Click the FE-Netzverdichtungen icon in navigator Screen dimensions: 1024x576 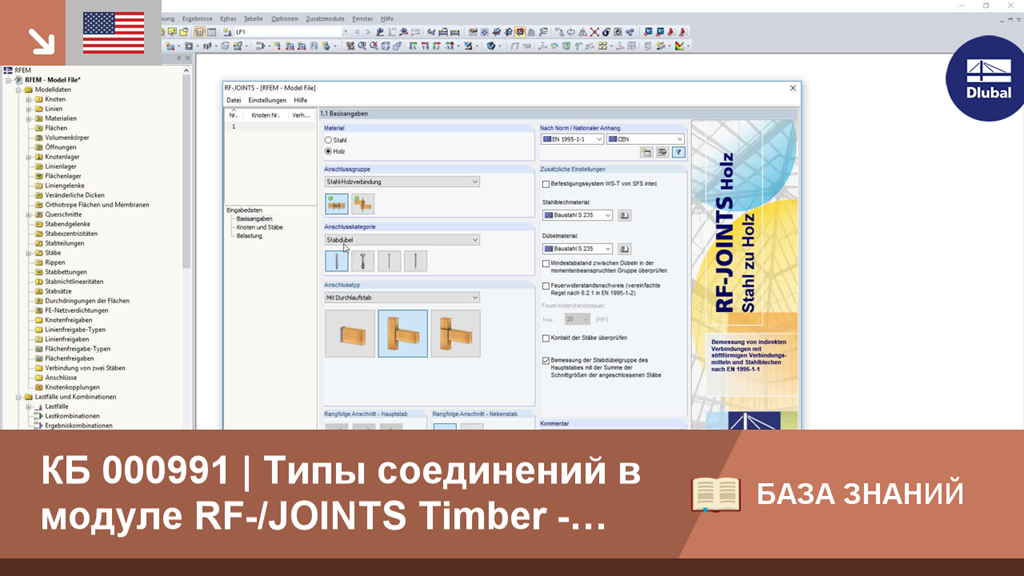(x=39, y=310)
